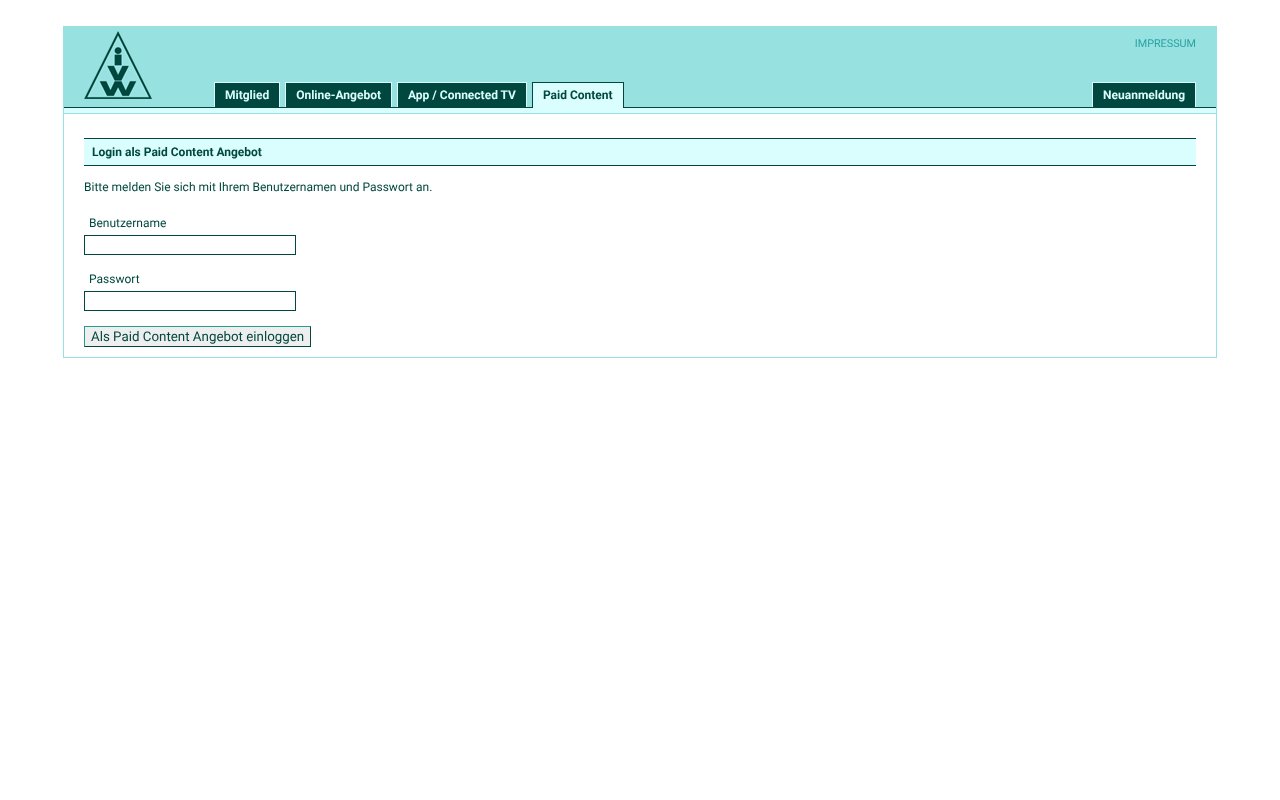
Task: Click the IMPRESSUM text in the corner
Action: pyautogui.click(x=1165, y=43)
